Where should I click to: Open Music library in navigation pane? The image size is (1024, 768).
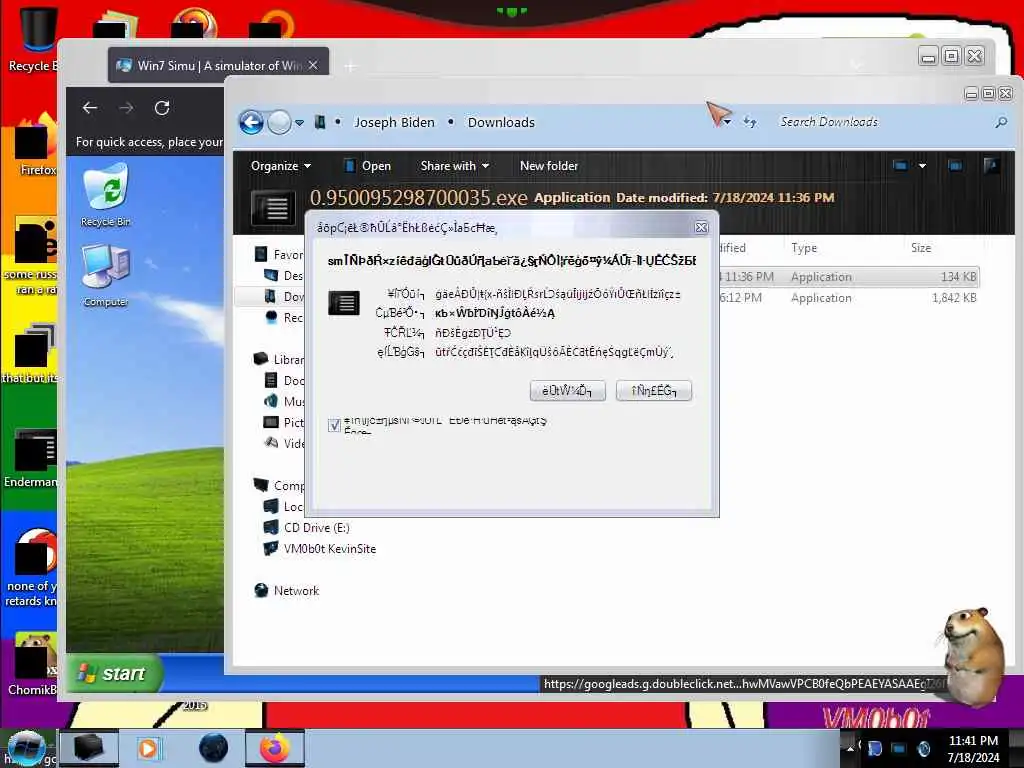coord(285,401)
